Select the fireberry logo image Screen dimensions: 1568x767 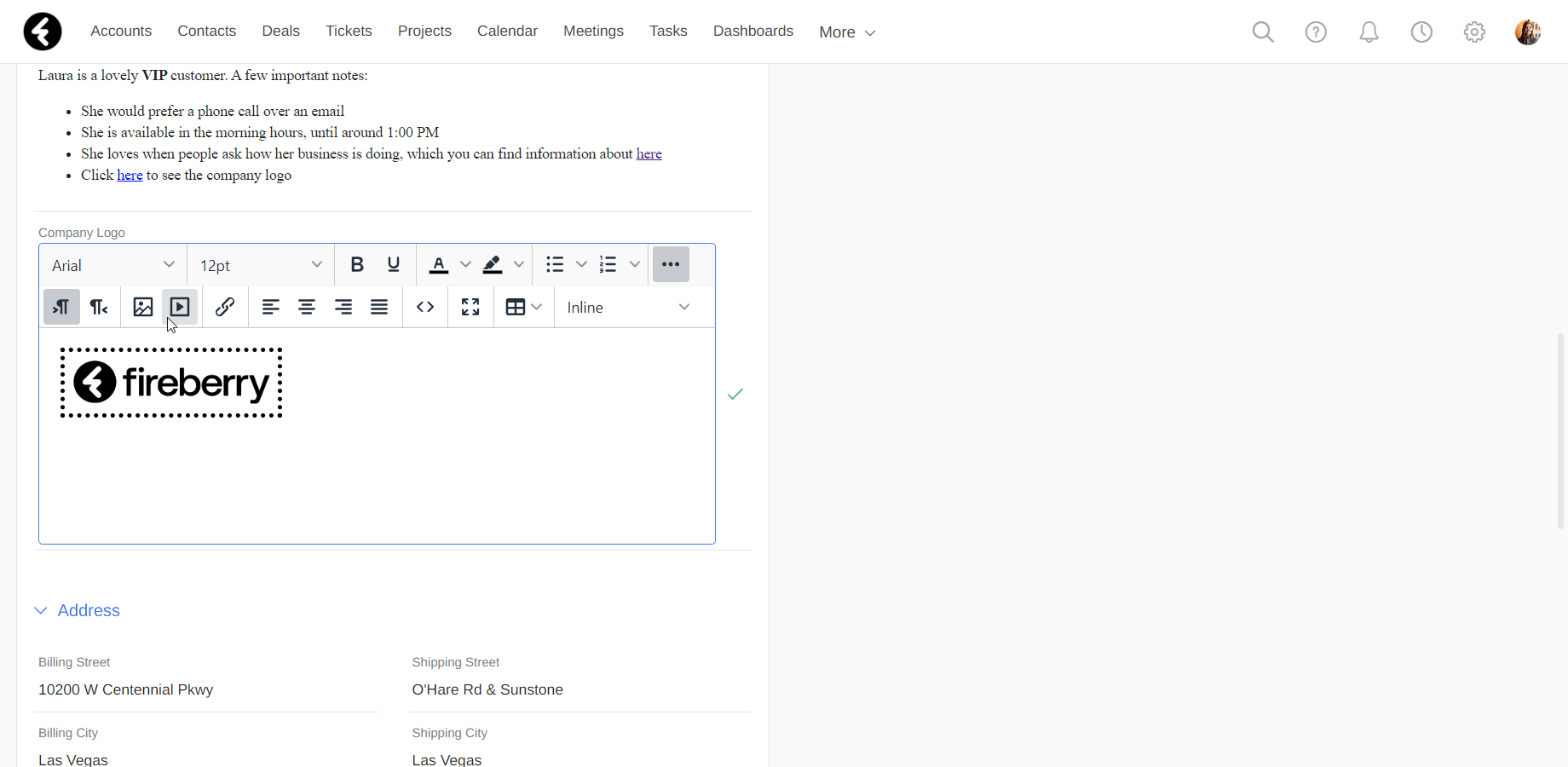(x=171, y=383)
